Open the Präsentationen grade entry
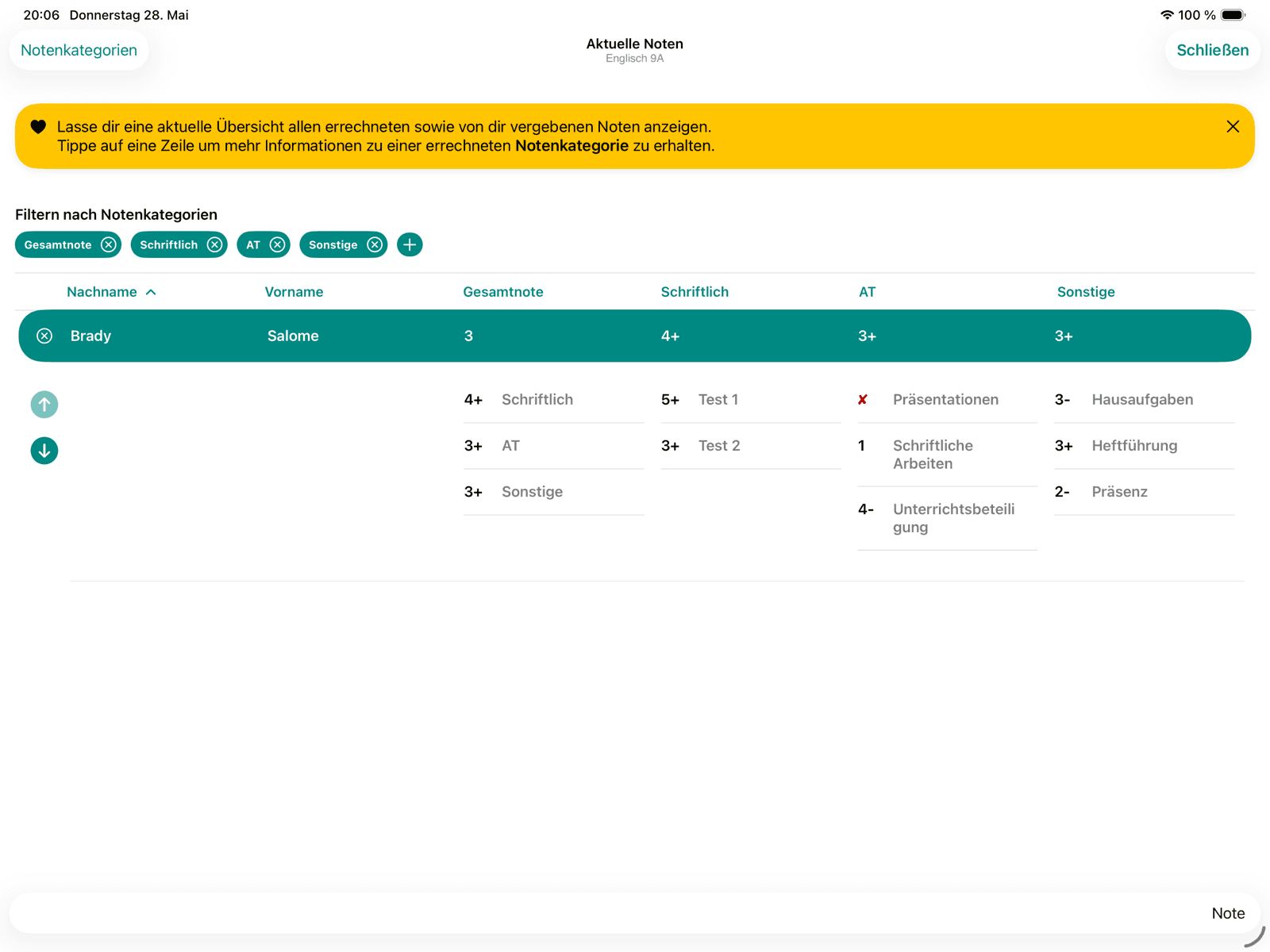 947,400
